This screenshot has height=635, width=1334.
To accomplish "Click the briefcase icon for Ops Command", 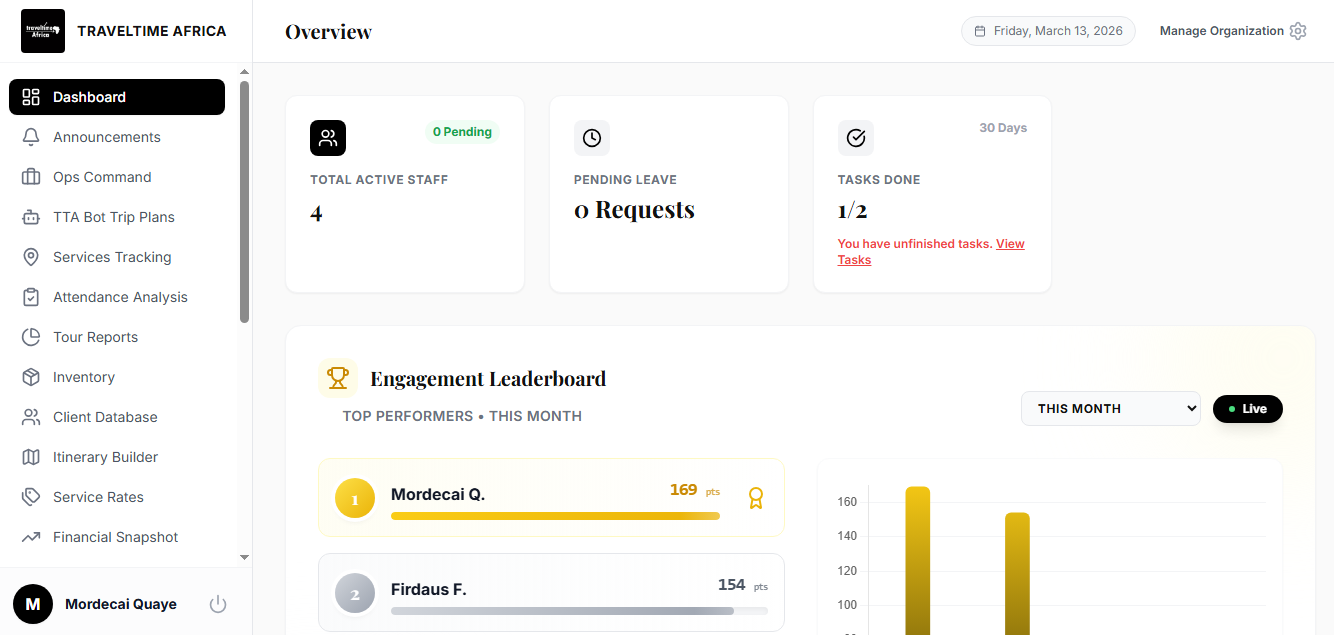I will tap(31, 177).
